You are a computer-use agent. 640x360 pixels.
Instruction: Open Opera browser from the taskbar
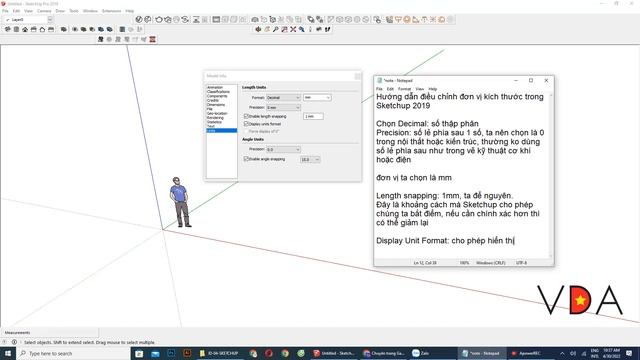tap(269, 353)
